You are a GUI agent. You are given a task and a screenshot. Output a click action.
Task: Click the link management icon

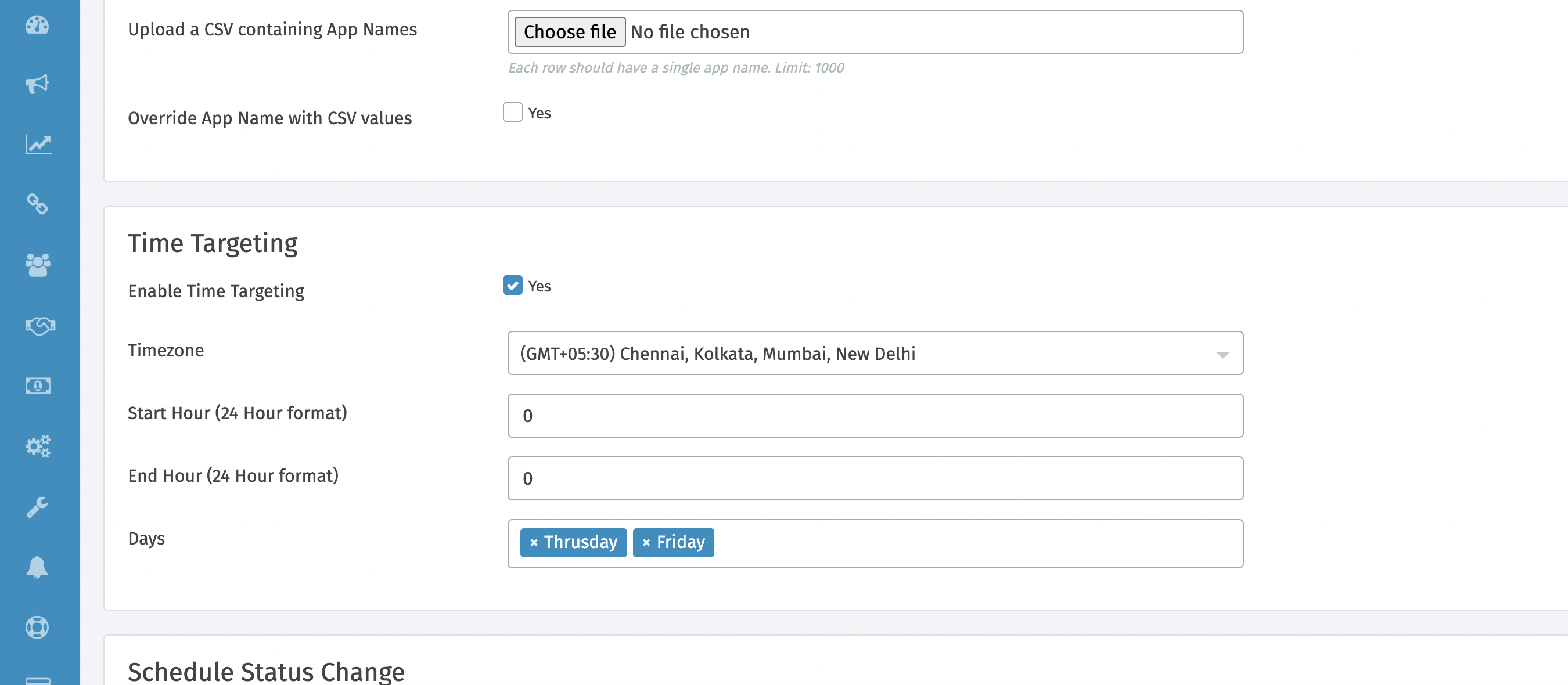pyautogui.click(x=38, y=205)
